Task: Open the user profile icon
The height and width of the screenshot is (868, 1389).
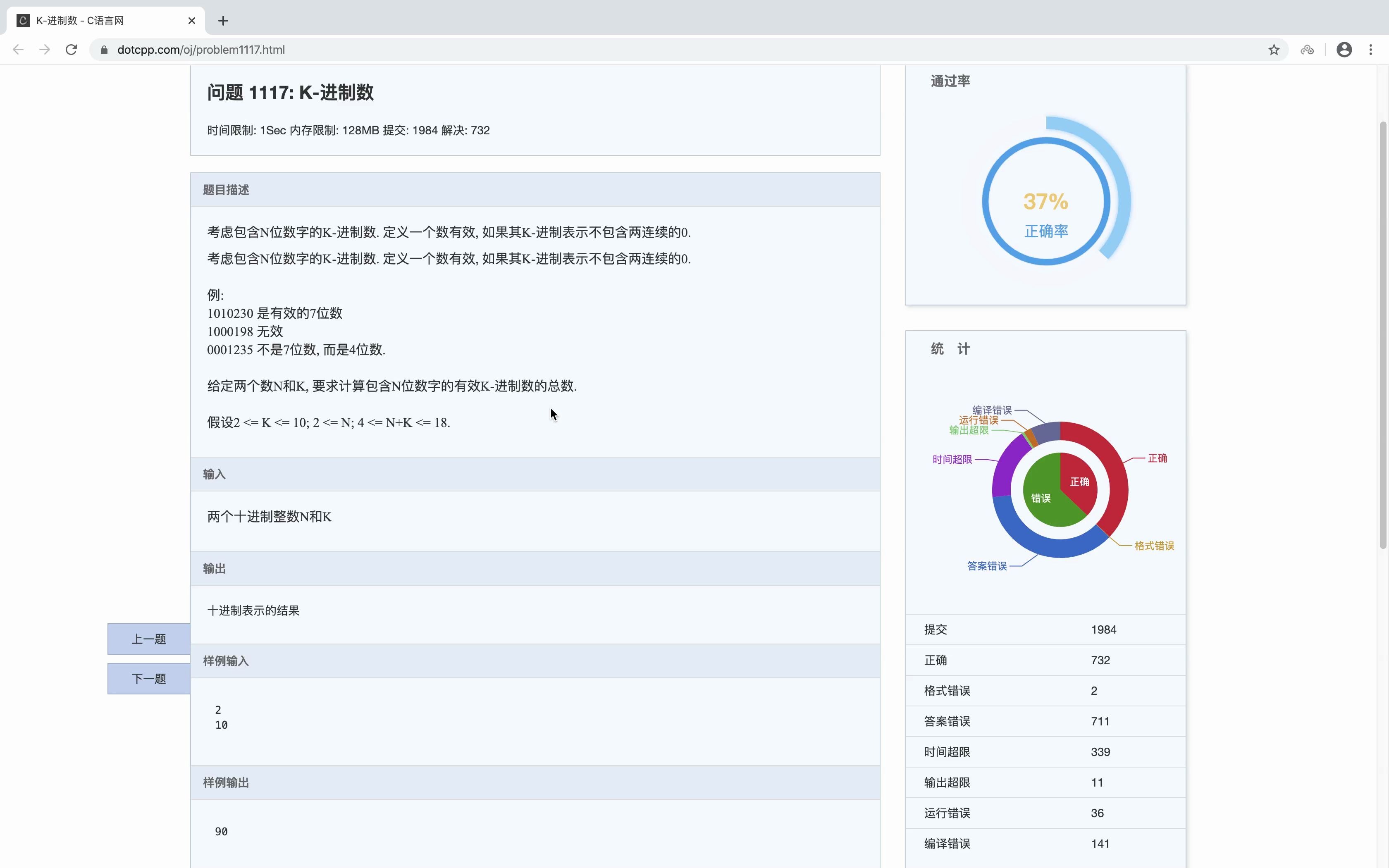Action: (1344, 50)
